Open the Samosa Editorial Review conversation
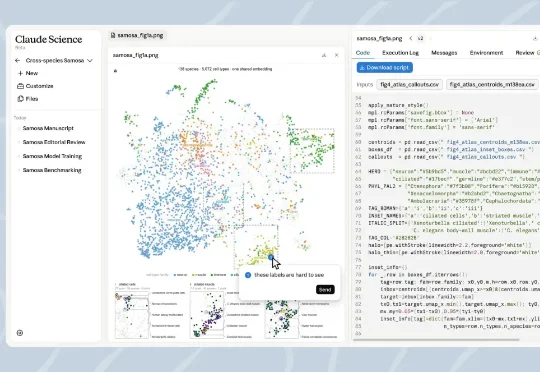 coord(54,142)
